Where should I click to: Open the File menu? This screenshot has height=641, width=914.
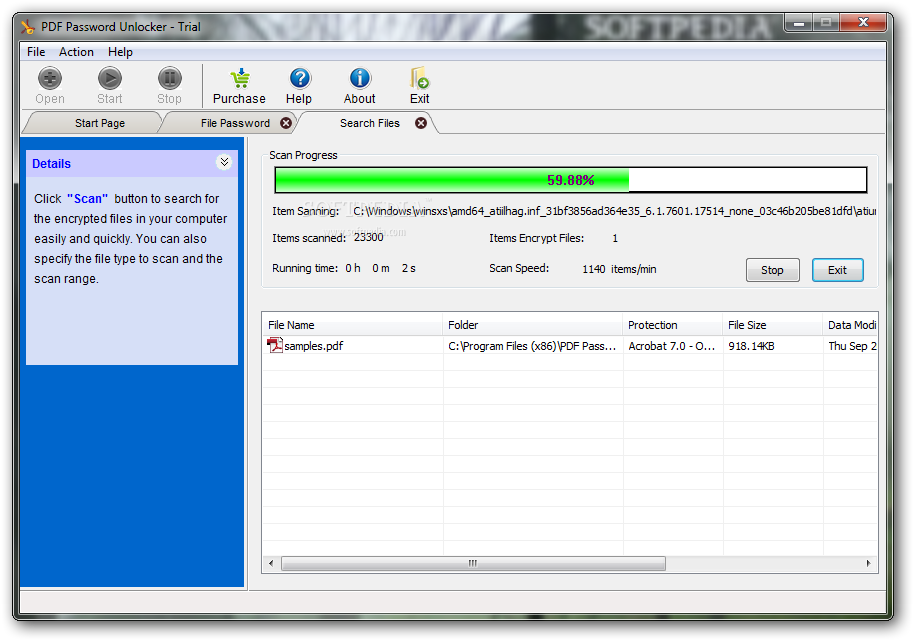point(36,52)
